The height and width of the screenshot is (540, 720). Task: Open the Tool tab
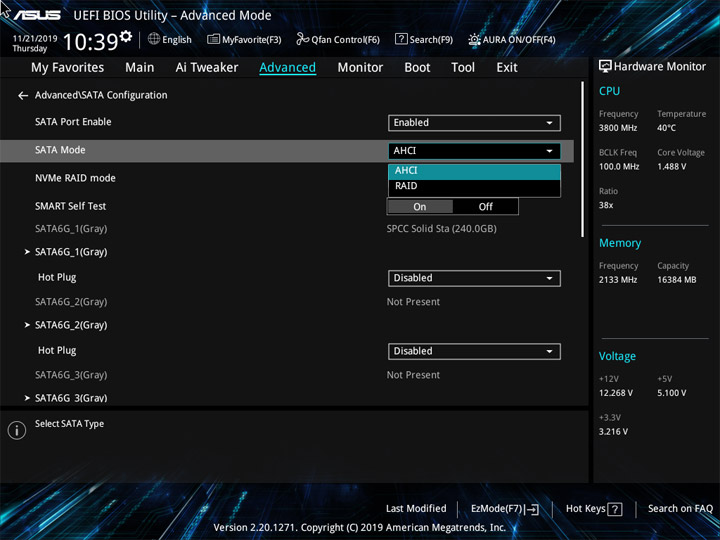click(463, 68)
